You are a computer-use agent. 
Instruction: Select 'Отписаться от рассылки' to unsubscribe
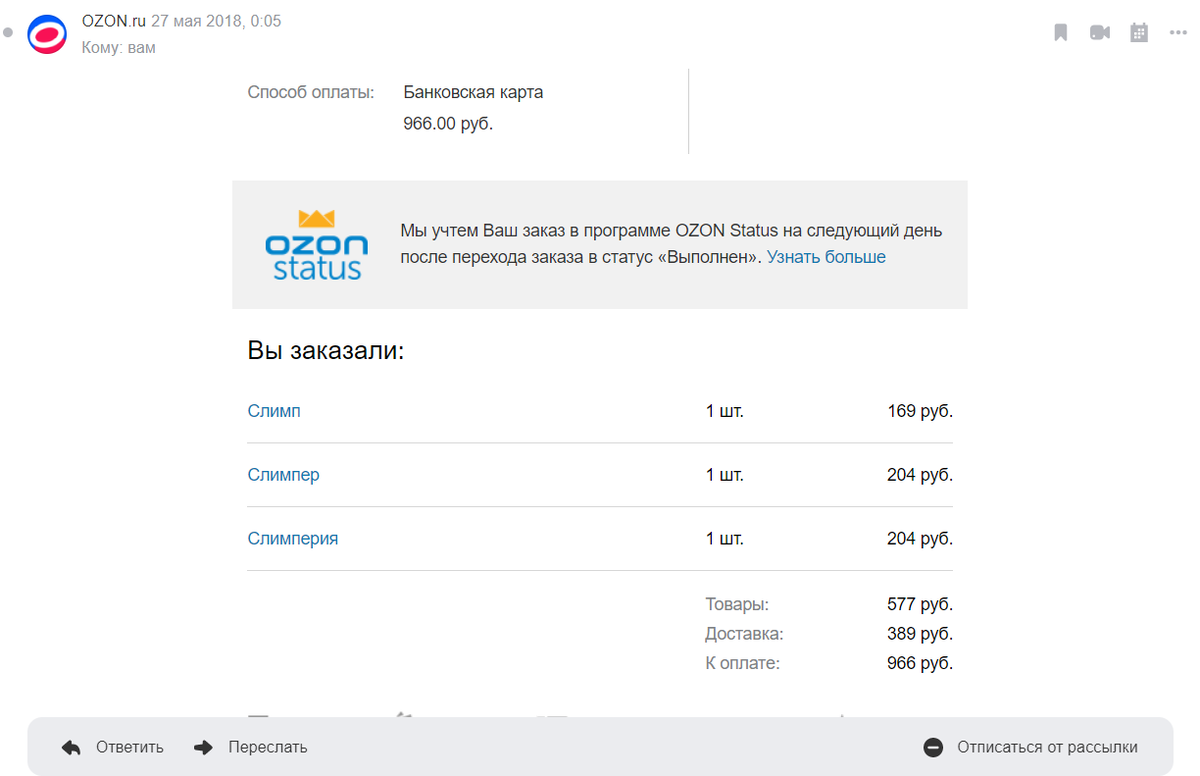[x=1047, y=746]
